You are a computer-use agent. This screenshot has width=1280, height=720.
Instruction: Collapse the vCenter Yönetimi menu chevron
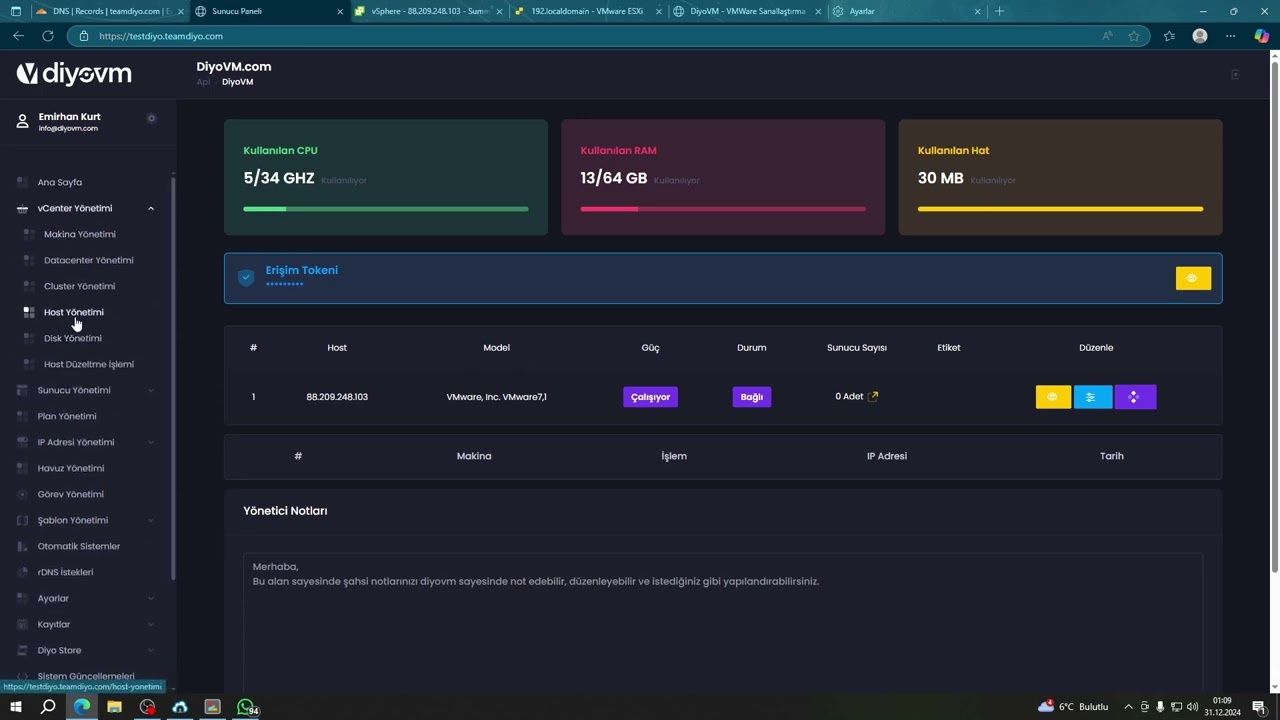pos(151,209)
